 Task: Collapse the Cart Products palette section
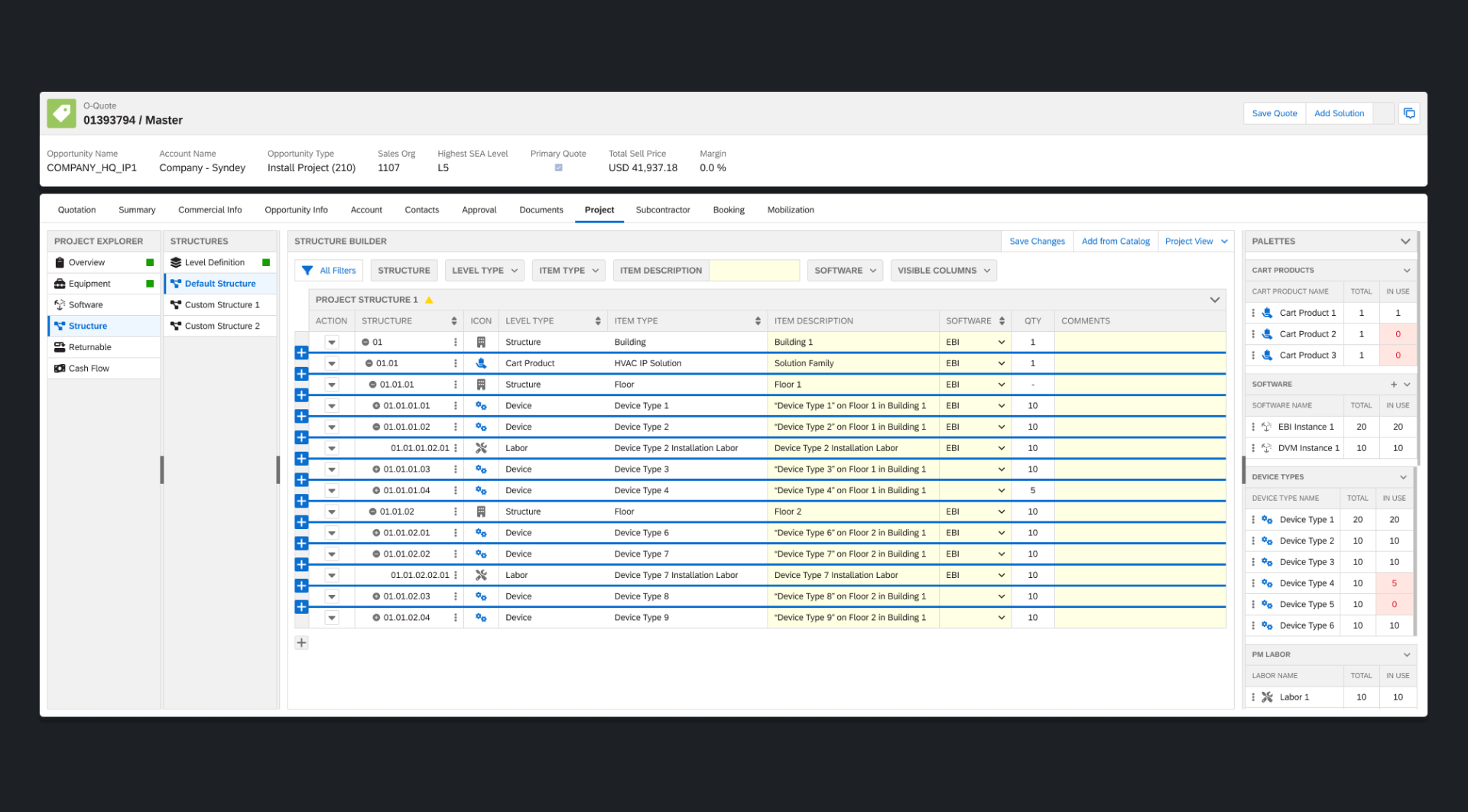pos(1406,271)
